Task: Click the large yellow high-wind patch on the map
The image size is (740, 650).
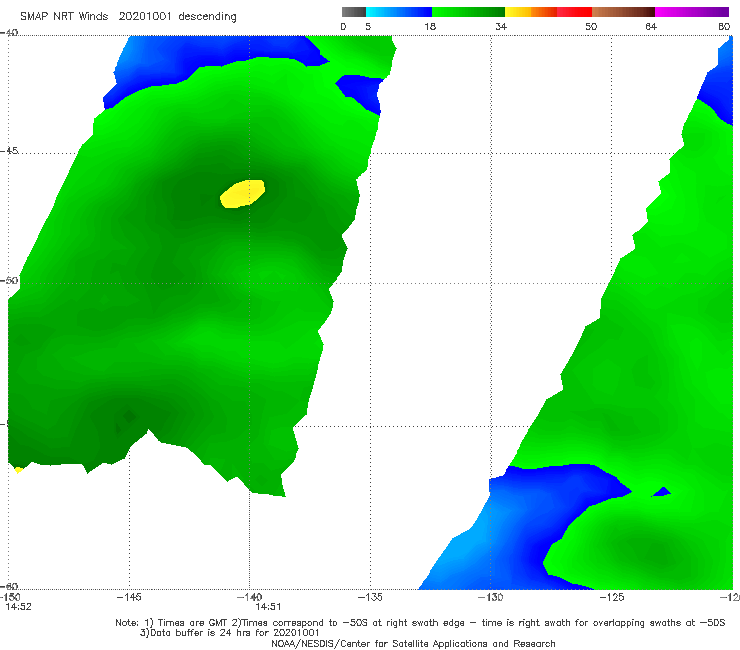Action: pos(243,194)
